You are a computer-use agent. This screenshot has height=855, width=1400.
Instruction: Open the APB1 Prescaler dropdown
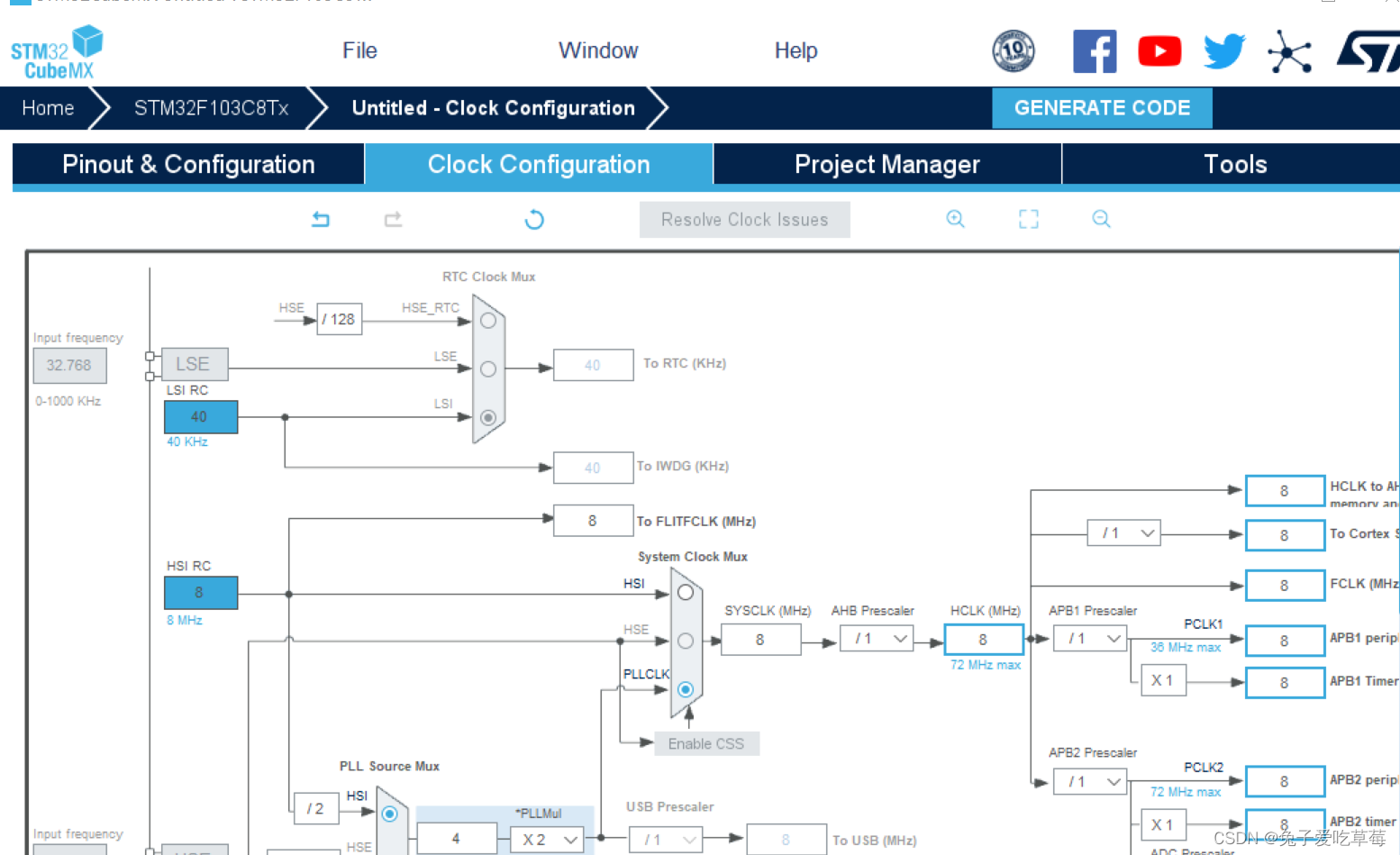tap(1090, 639)
